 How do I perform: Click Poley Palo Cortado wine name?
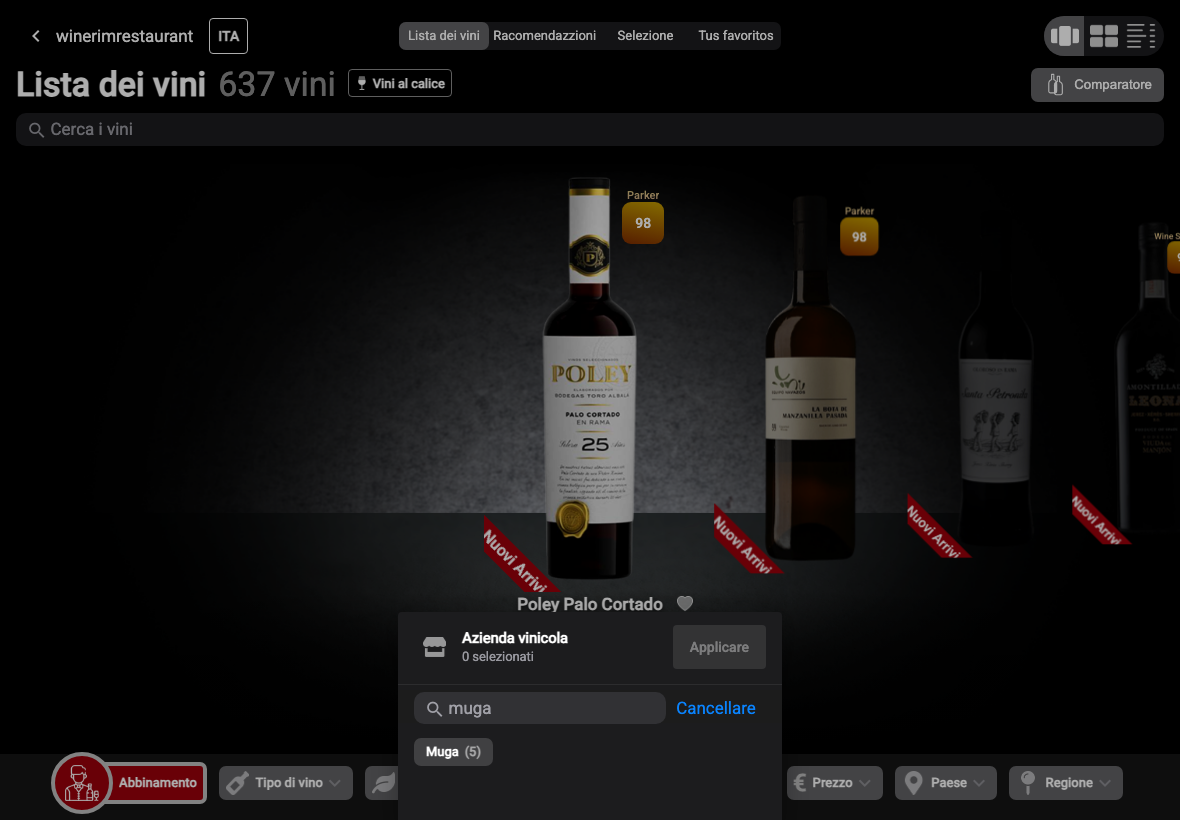(589, 604)
